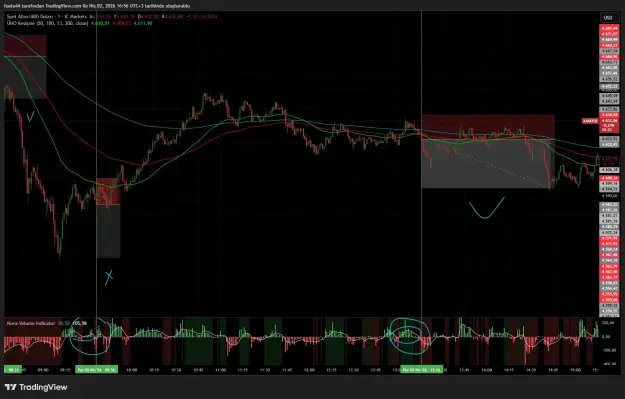Select the Nova Volume Indicator label
Image resolution: width=625 pixels, height=399 pixels.
pyautogui.click(x=31, y=323)
